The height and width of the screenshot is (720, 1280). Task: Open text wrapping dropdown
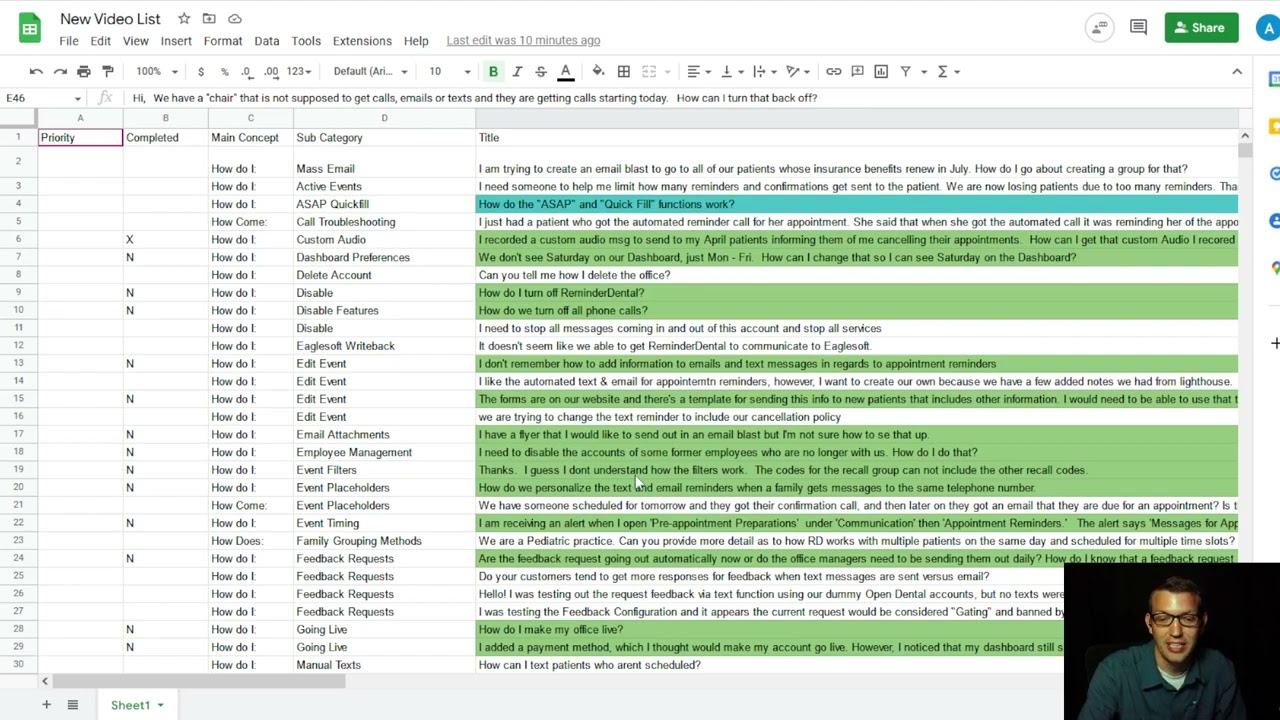pyautogui.click(x=764, y=71)
